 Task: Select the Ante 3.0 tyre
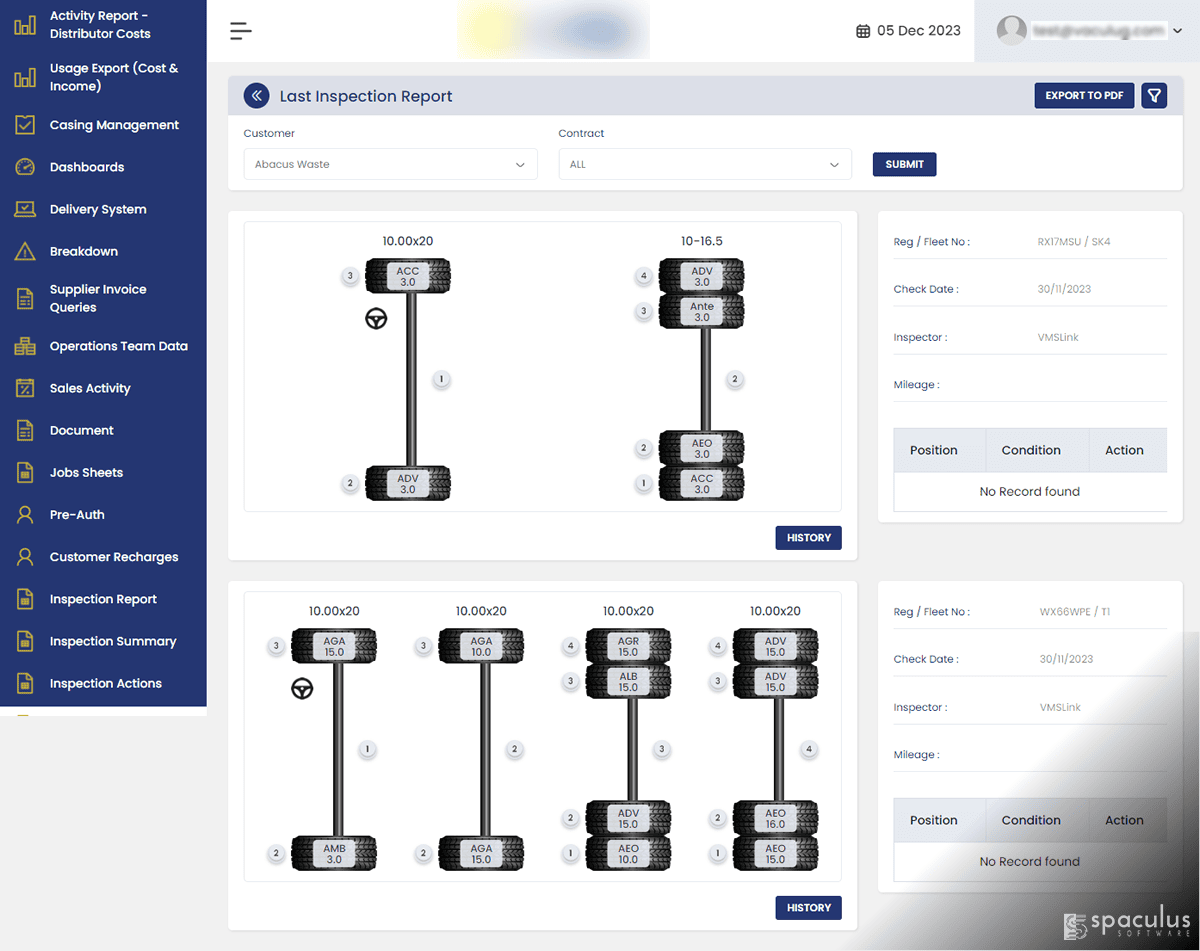pos(702,311)
